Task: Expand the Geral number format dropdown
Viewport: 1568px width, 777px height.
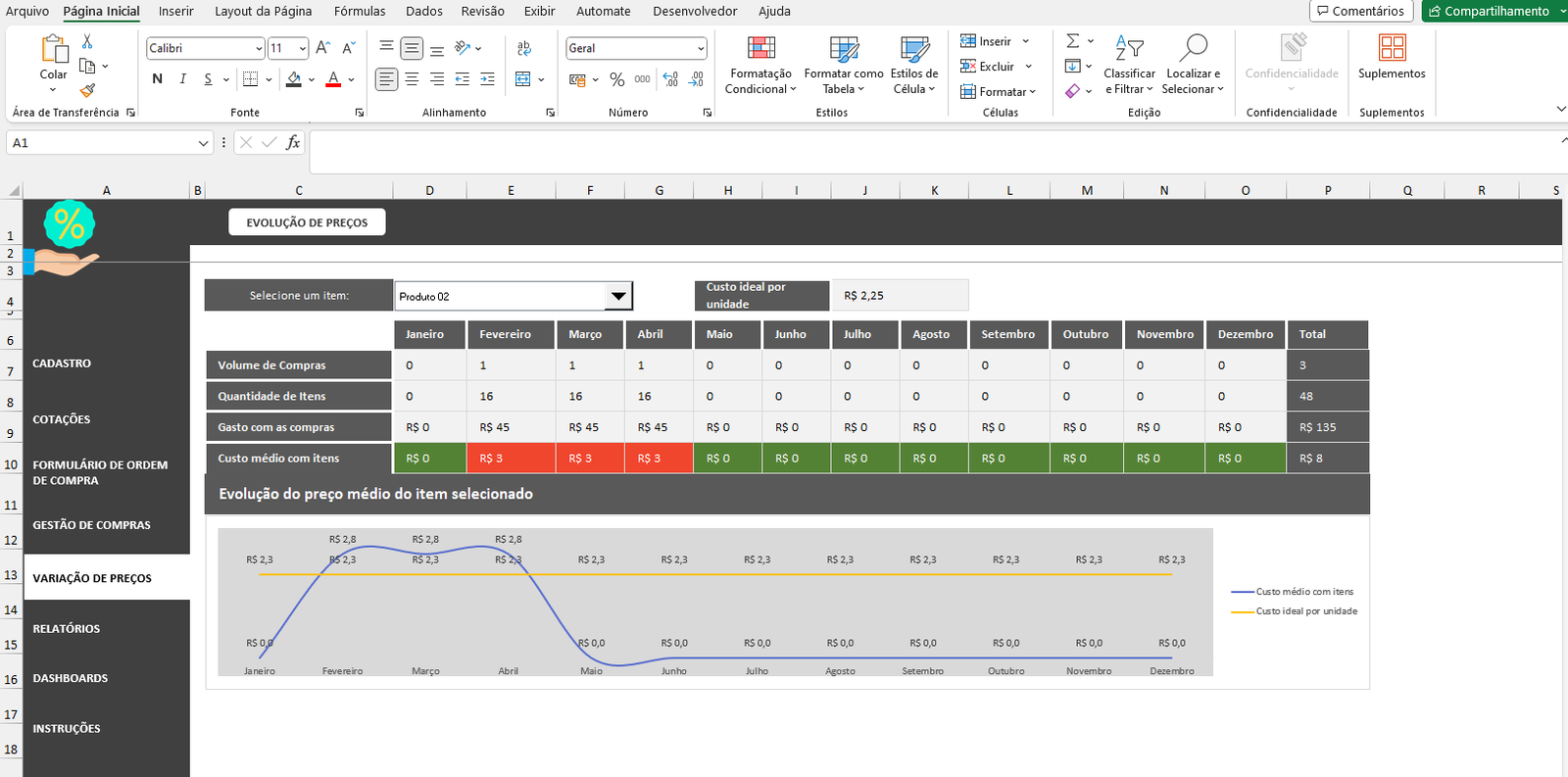Action: (701, 48)
